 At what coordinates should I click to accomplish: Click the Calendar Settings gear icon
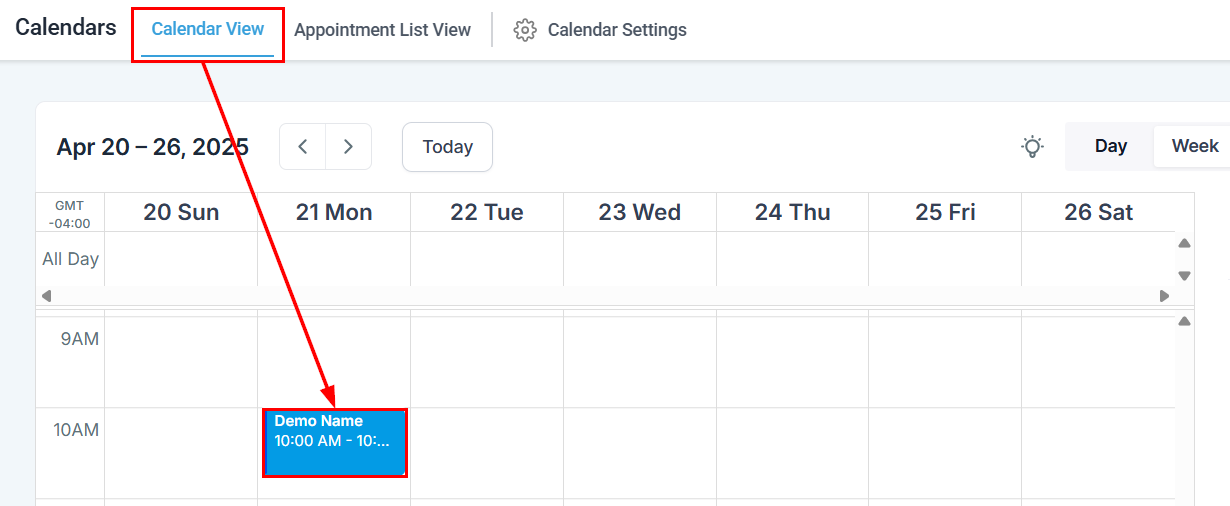[x=525, y=30]
